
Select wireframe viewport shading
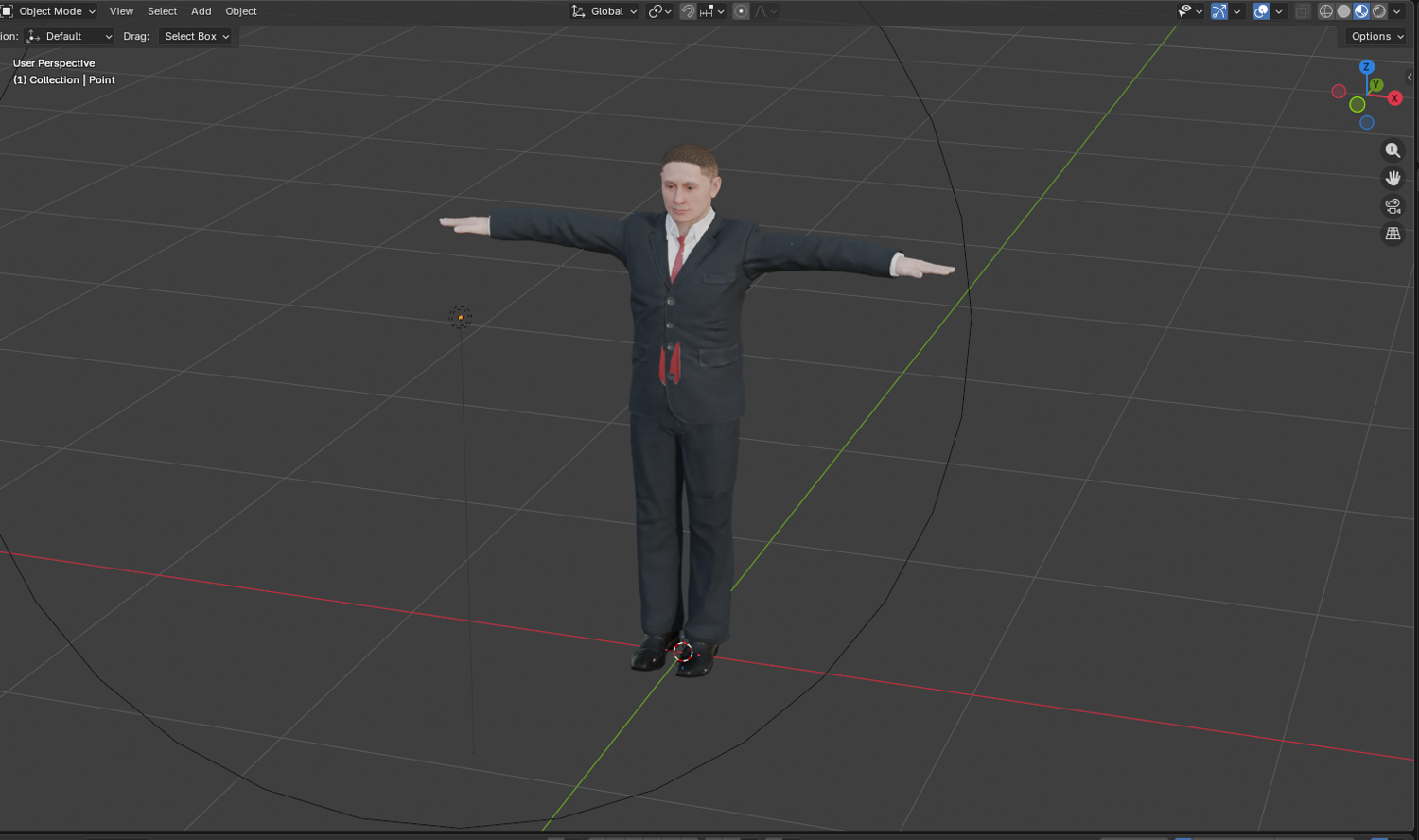point(1325,11)
